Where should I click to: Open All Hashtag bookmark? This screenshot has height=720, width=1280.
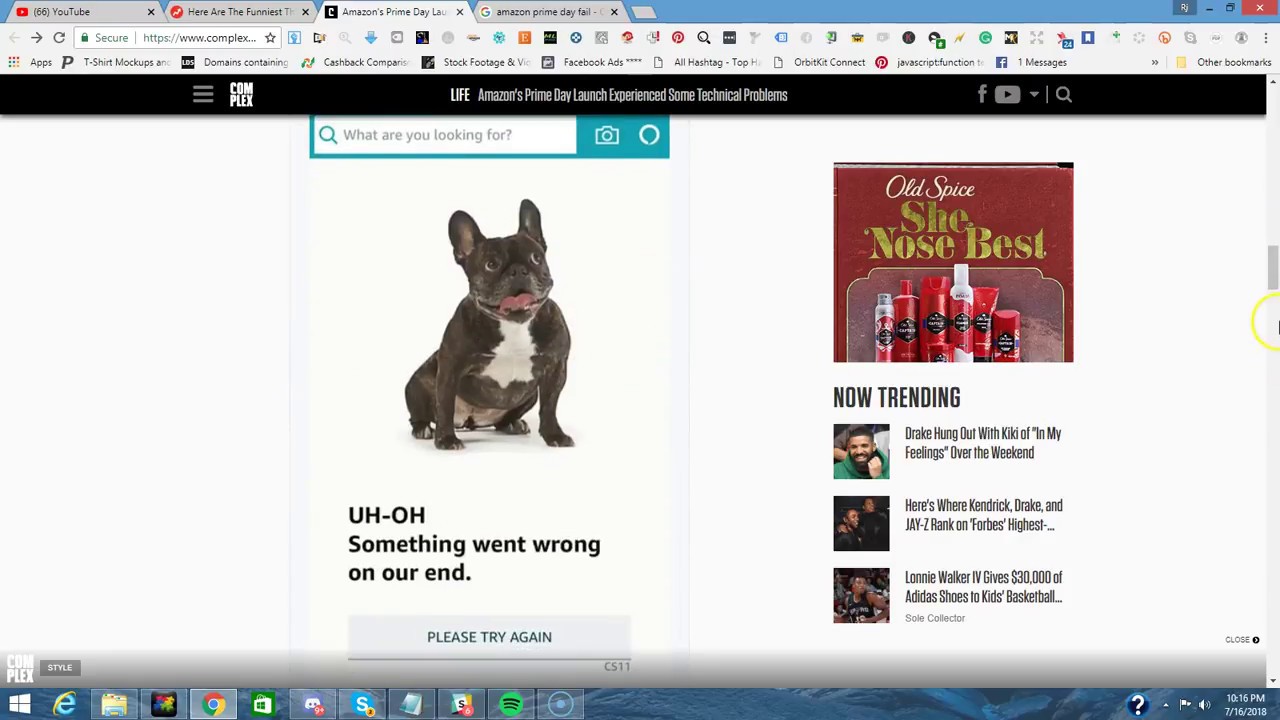707,62
